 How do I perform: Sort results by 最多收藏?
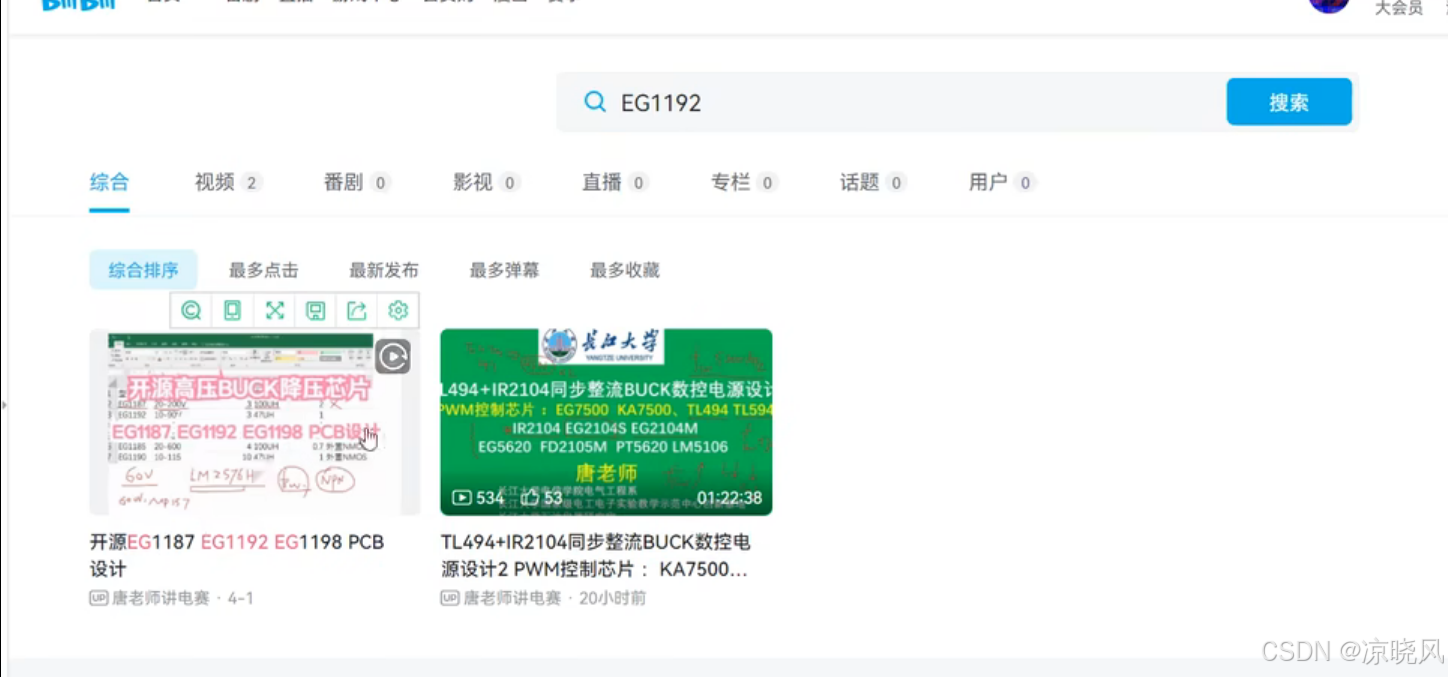(625, 270)
